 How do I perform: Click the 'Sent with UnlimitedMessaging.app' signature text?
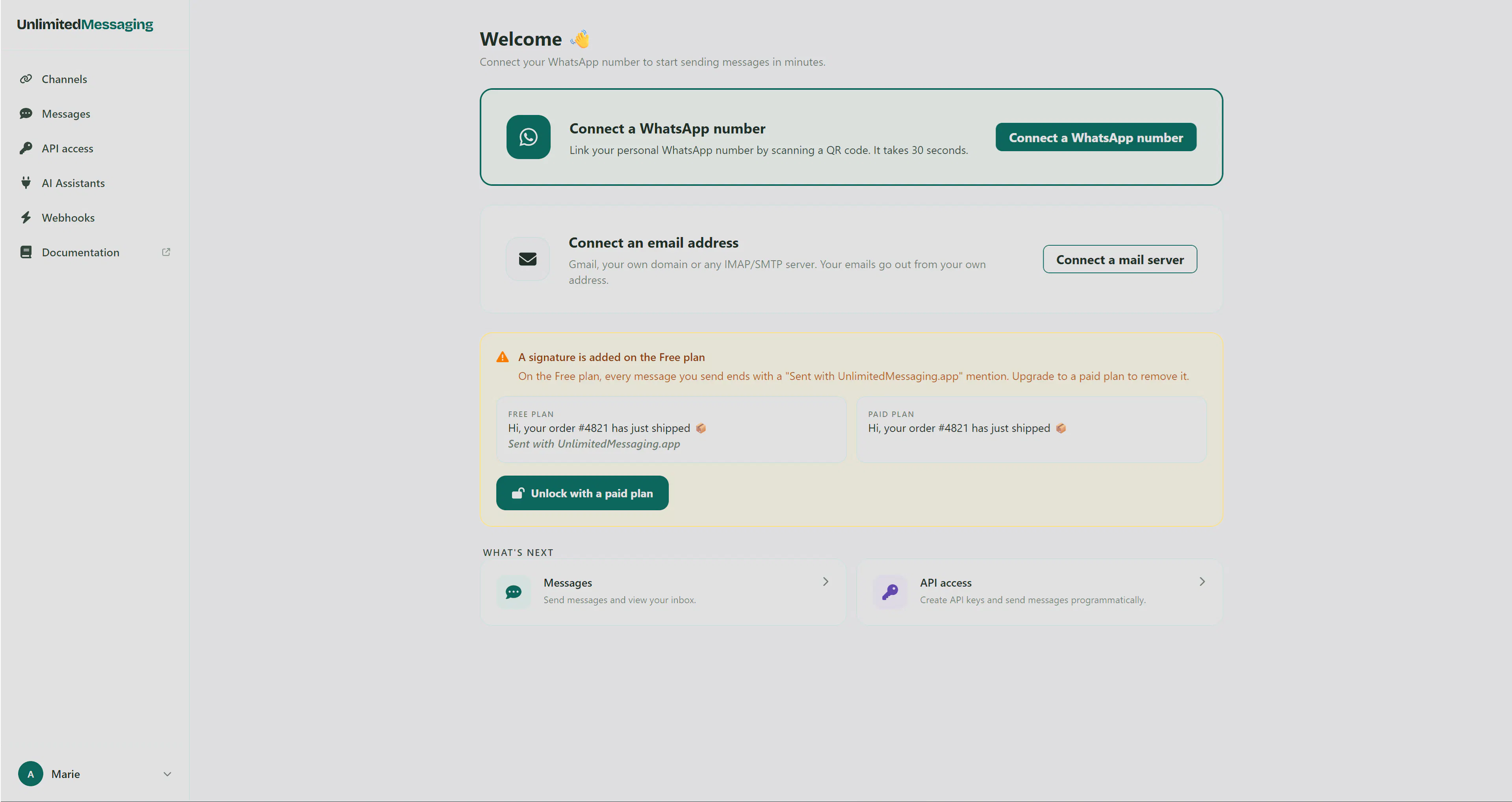click(594, 444)
